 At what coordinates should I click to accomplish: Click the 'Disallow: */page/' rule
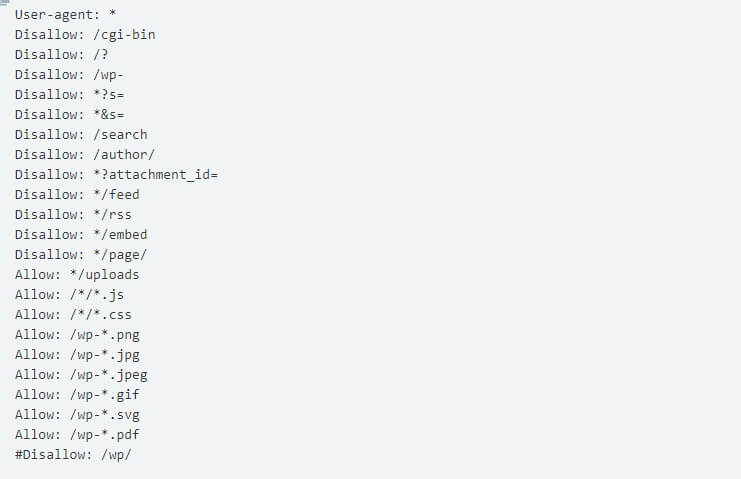tap(81, 255)
